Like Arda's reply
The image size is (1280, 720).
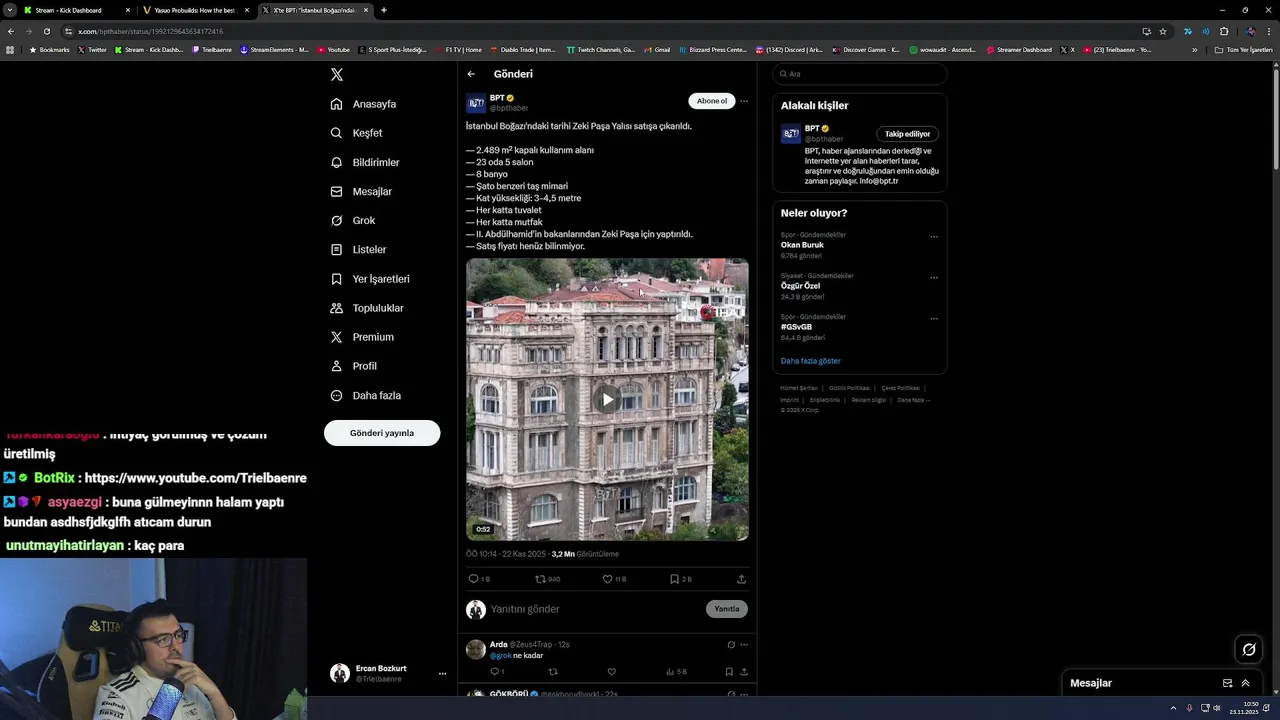(x=612, y=672)
